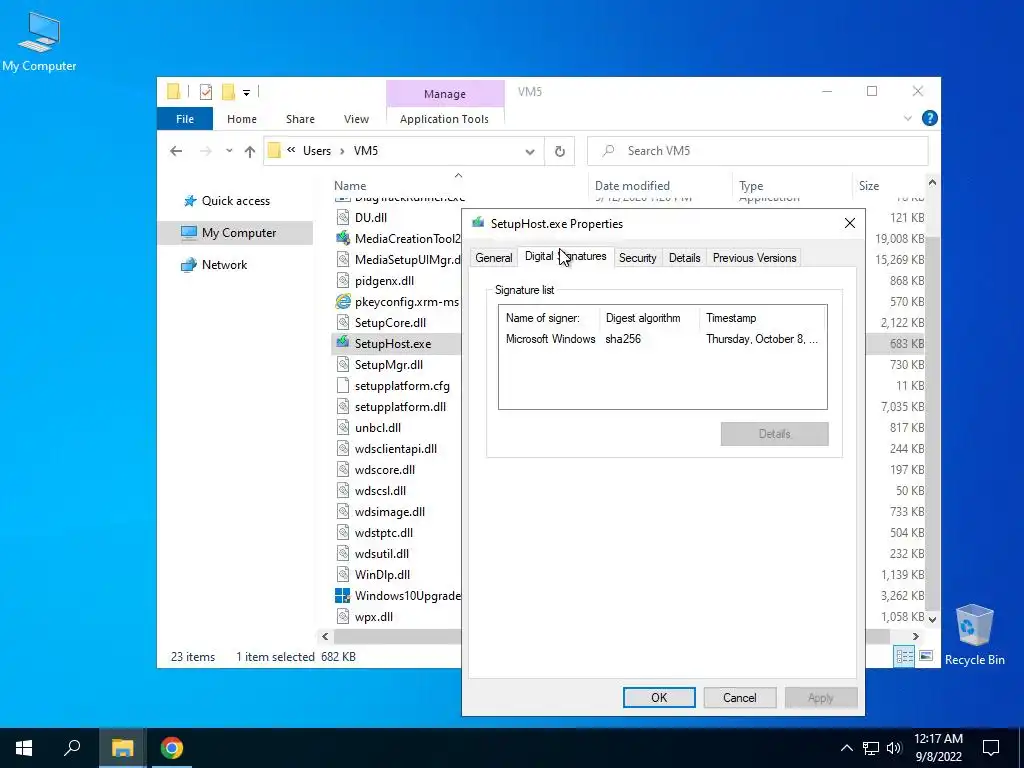This screenshot has height=768, width=1024.
Task: Click the Search VM5 input field
Action: [x=758, y=151]
